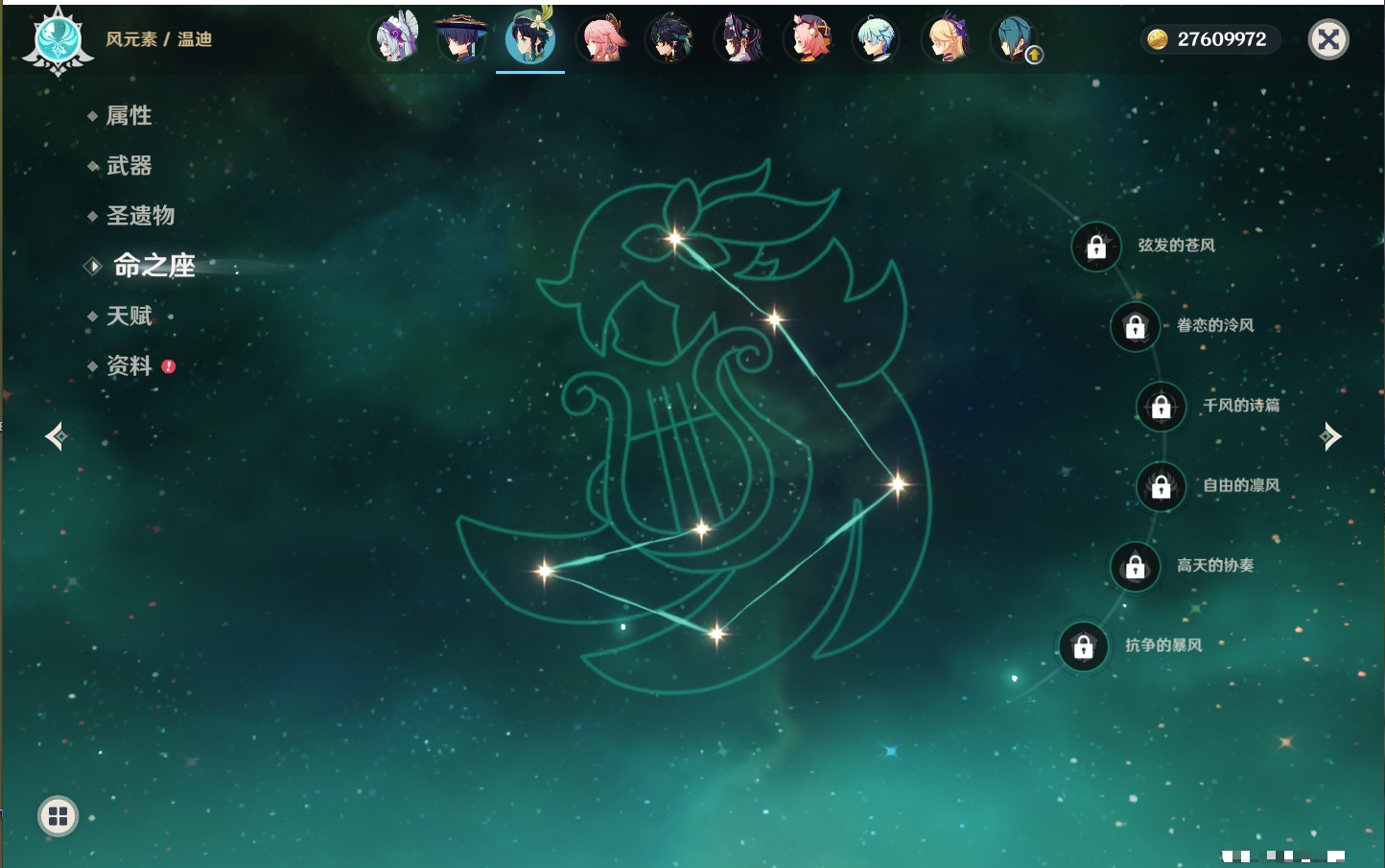
Task: Click the 风元素 / 温迪 title text
Action: (x=158, y=39)
